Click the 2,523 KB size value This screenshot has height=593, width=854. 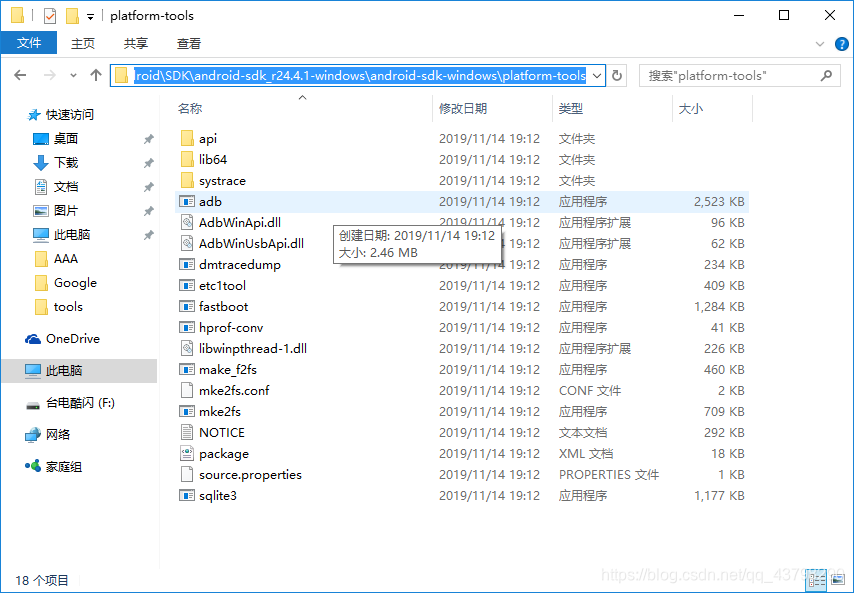pos(719,201)
